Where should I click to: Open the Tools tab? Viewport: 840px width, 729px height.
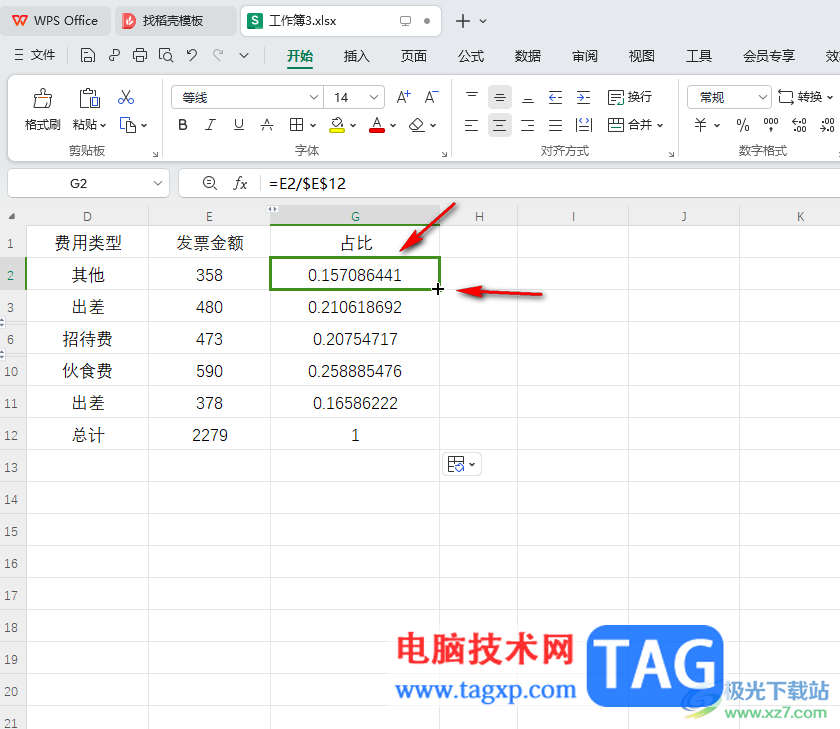tap(699, 56)
